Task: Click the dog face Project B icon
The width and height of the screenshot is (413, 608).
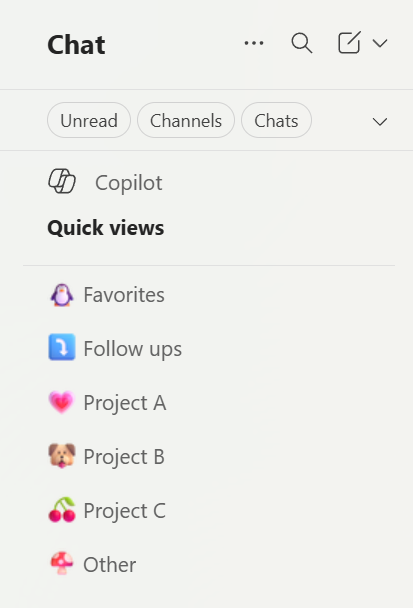Action: [62, 456]
